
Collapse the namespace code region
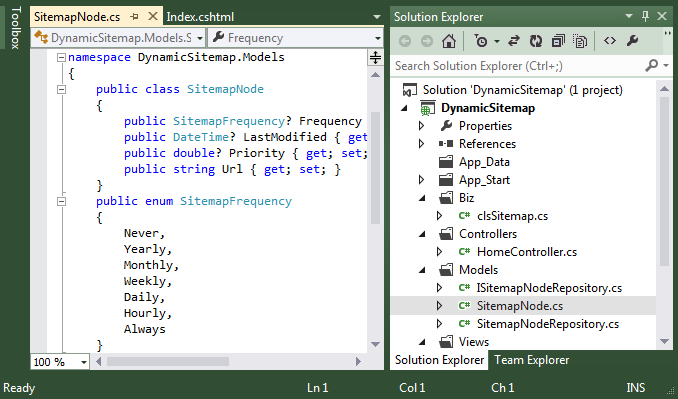[x=61, y=57]
